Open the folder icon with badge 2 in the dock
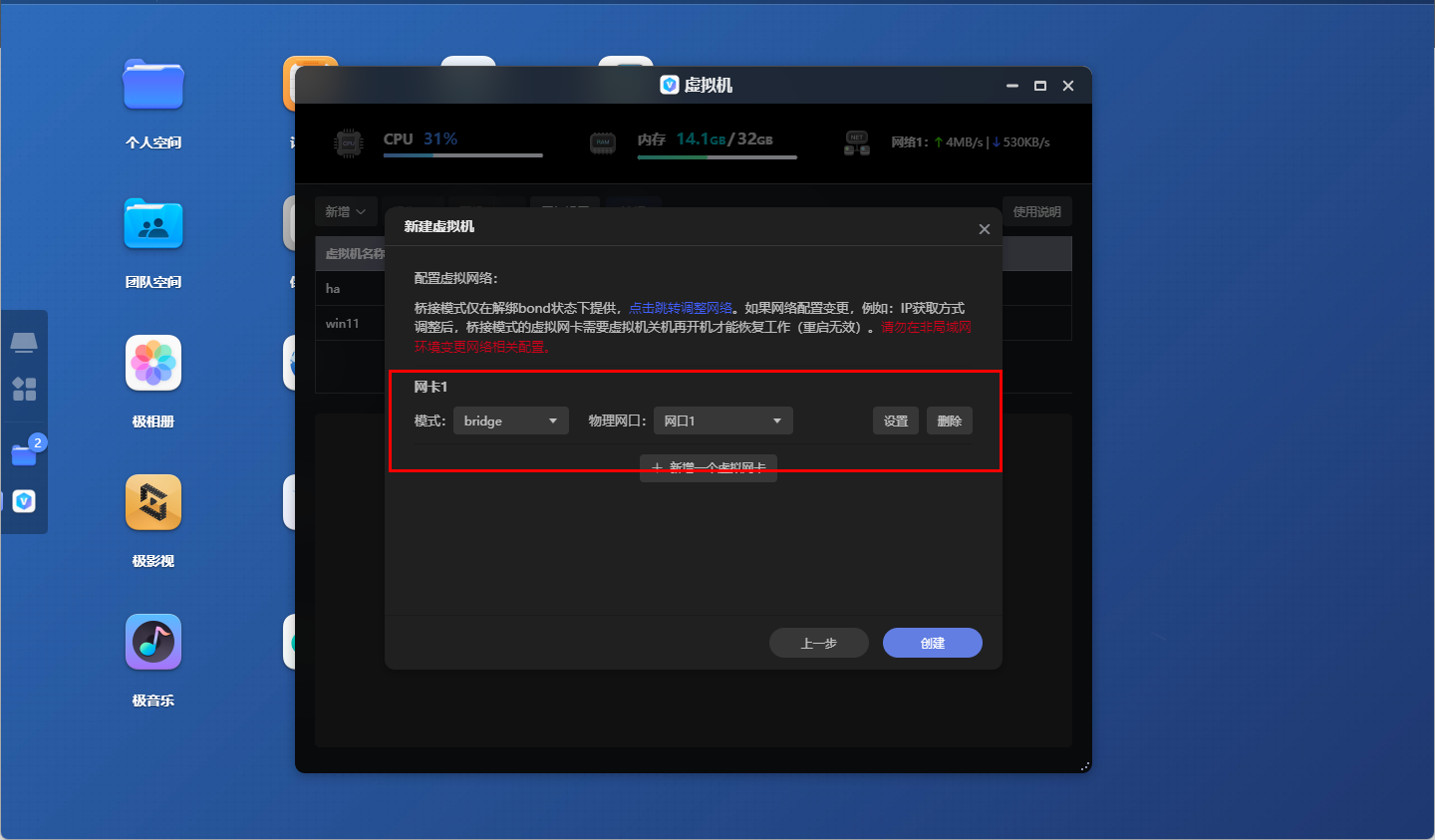This screenshot has height=840, width=1435. pyautogui.click(x=24, y=454)
